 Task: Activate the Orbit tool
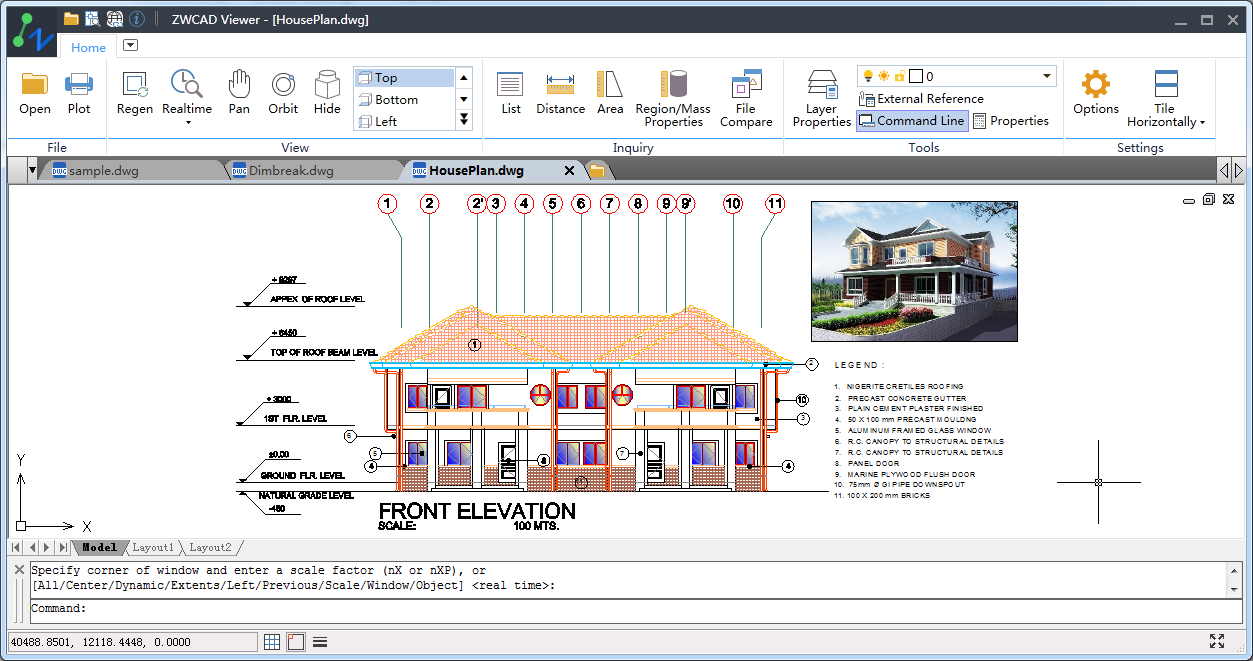283,93
